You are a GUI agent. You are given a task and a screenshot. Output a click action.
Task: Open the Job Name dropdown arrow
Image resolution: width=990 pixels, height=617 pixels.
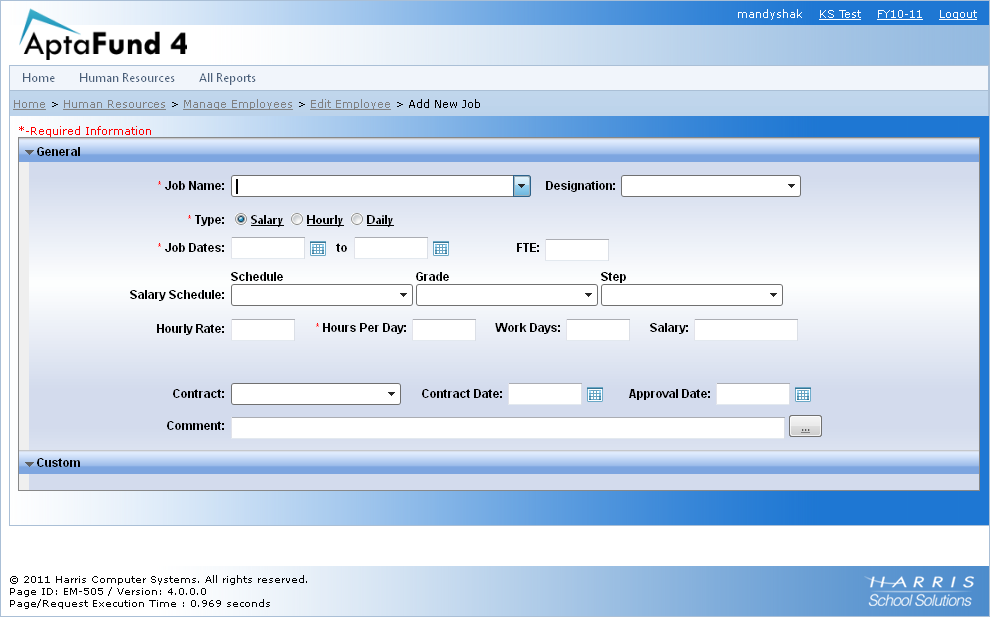pos(522,186)
